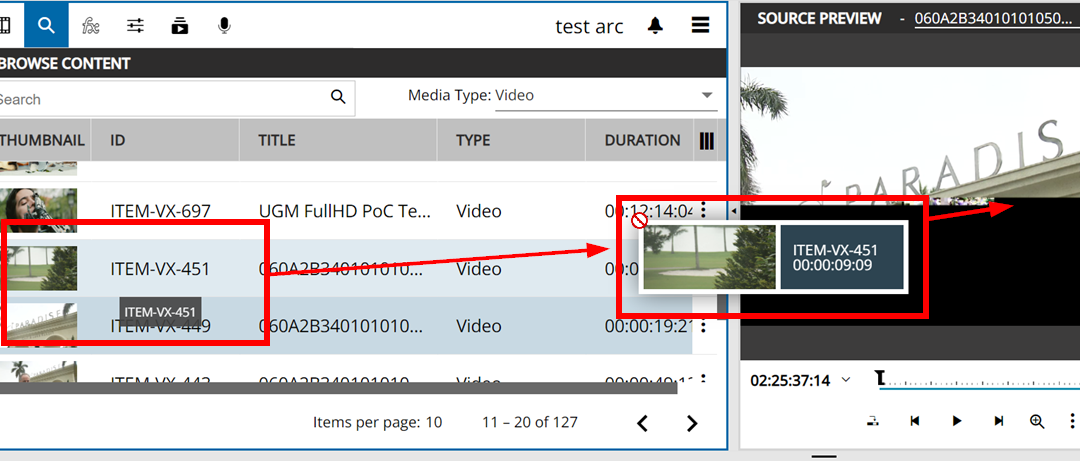
Task: Sort the table by TITLE column
Action: 277,141
